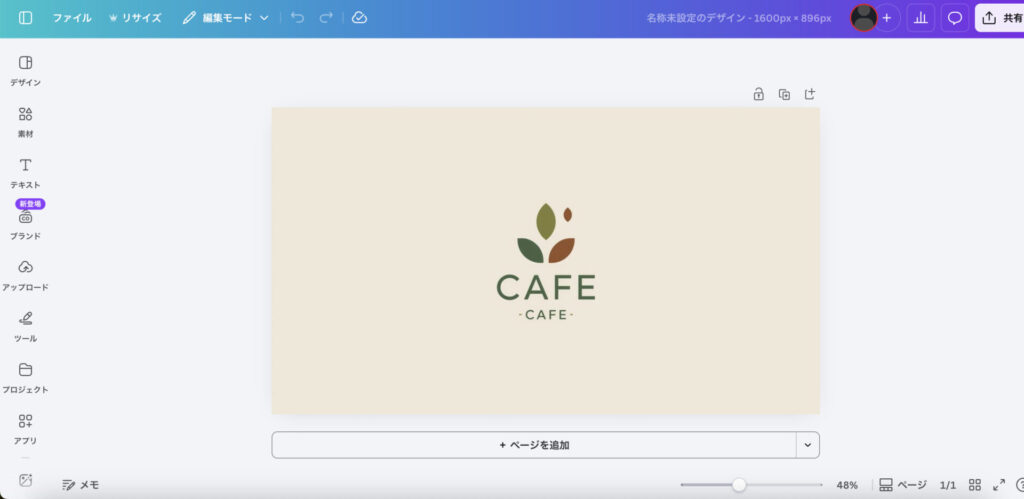Toggle the page lock icon

758,94
